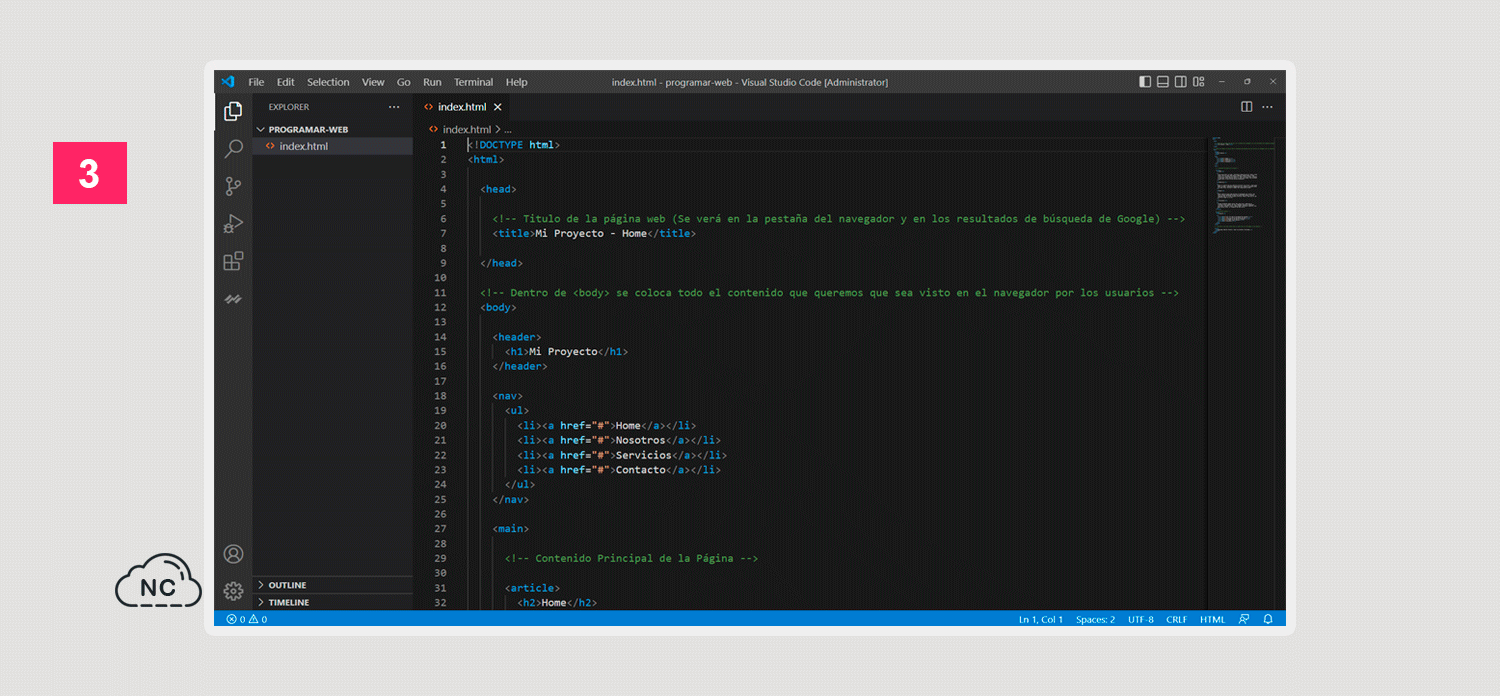Viewport: 1500px width, 696px height.
Task: Open the Terminal menu
Action: click(473, 82)
